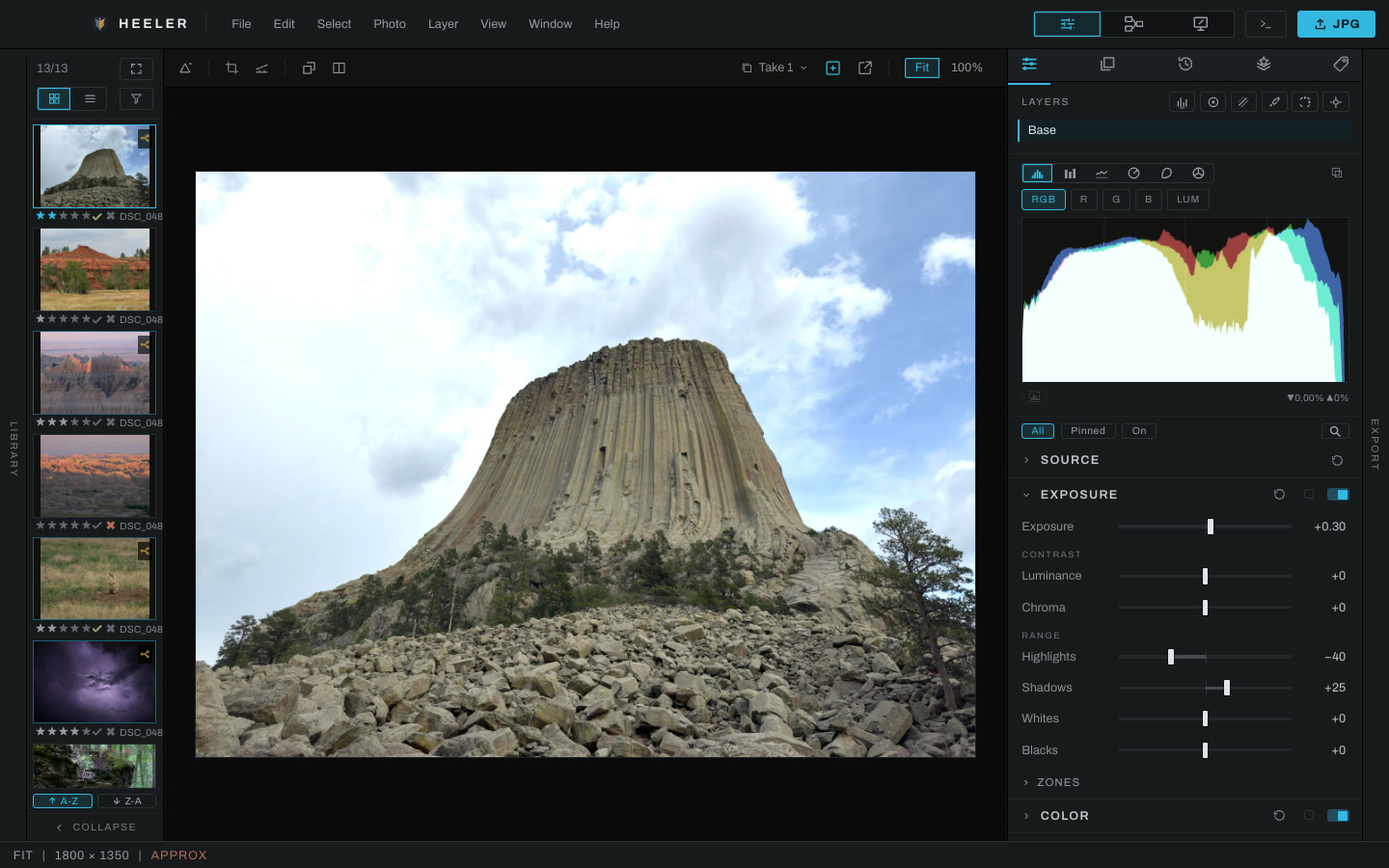
Task: Check the Color module small checkbox
Action: (1309, 816)
